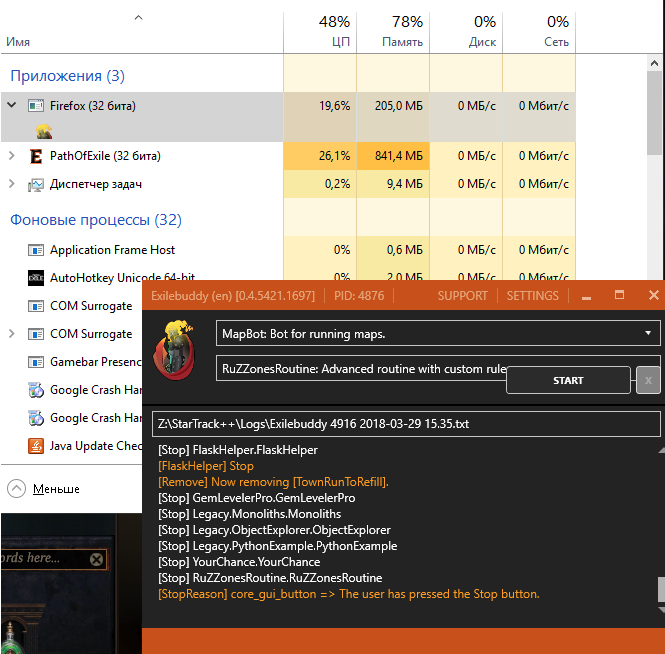Click the Exilebuddy log scrollbar thumb

[661, 589]
